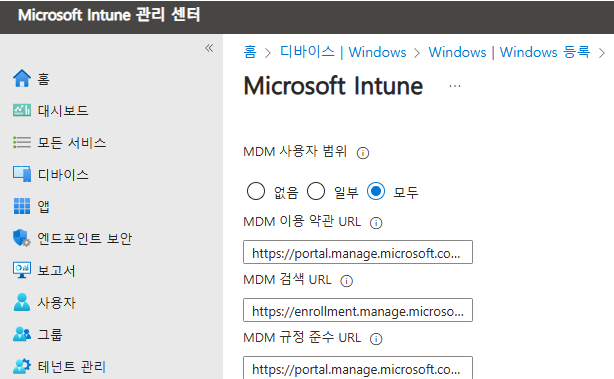Screen dimensions: 614x379
Task: Click the Devices monitor icon
Action: tap(22, 174)
